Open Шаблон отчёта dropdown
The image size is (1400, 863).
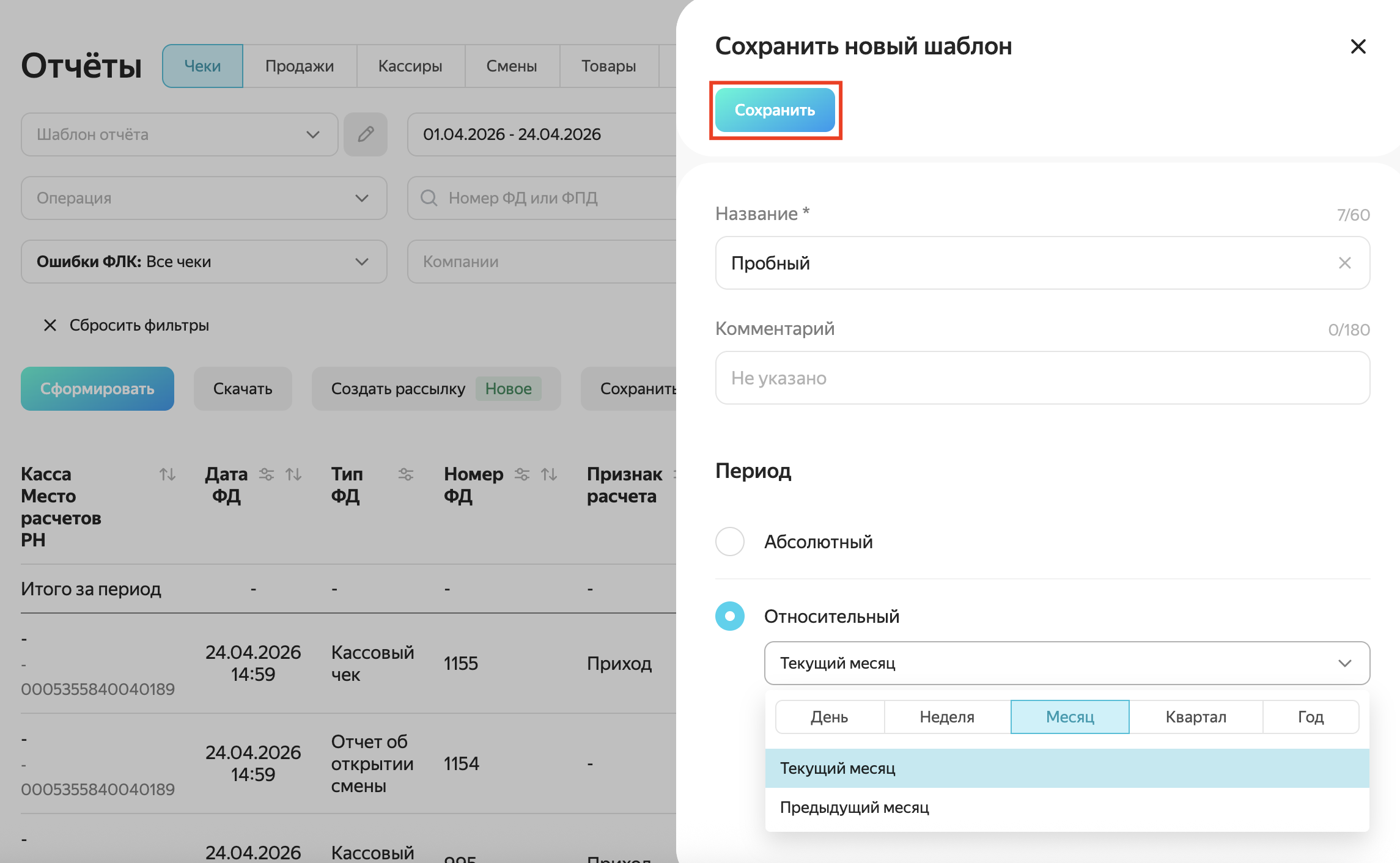(180, 134)
